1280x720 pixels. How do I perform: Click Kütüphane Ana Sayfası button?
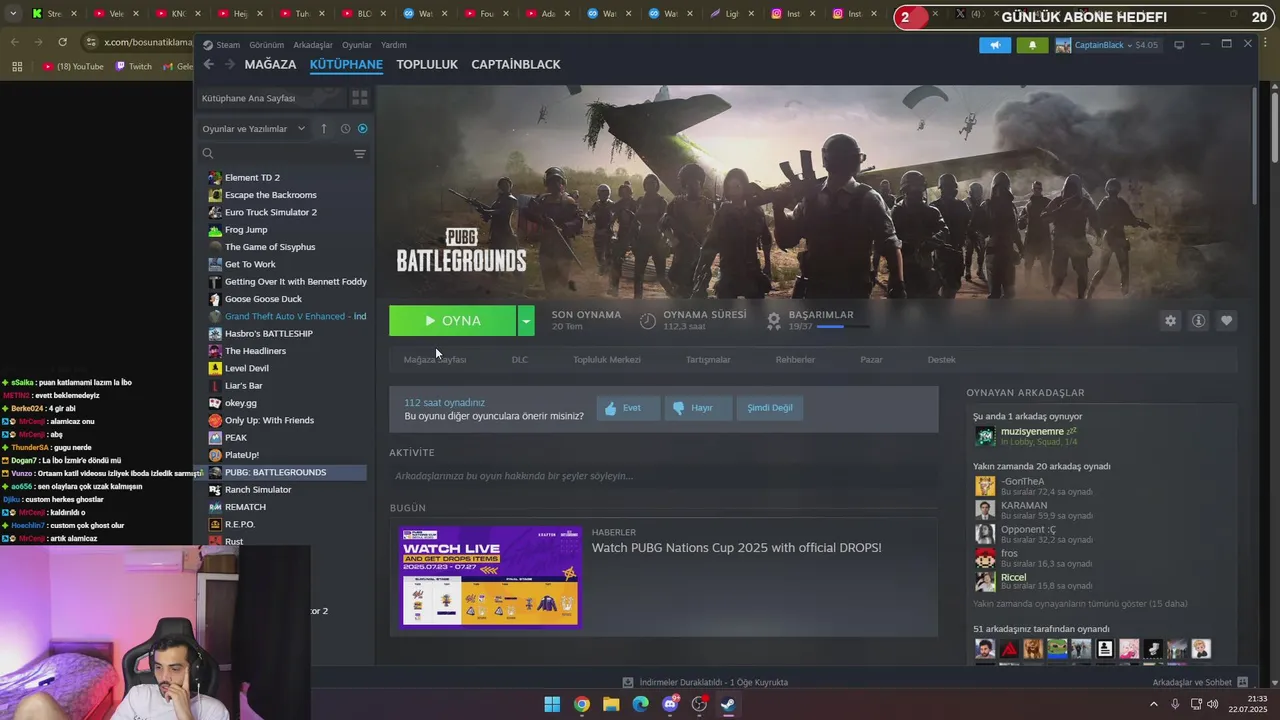(x=270, y=98)
